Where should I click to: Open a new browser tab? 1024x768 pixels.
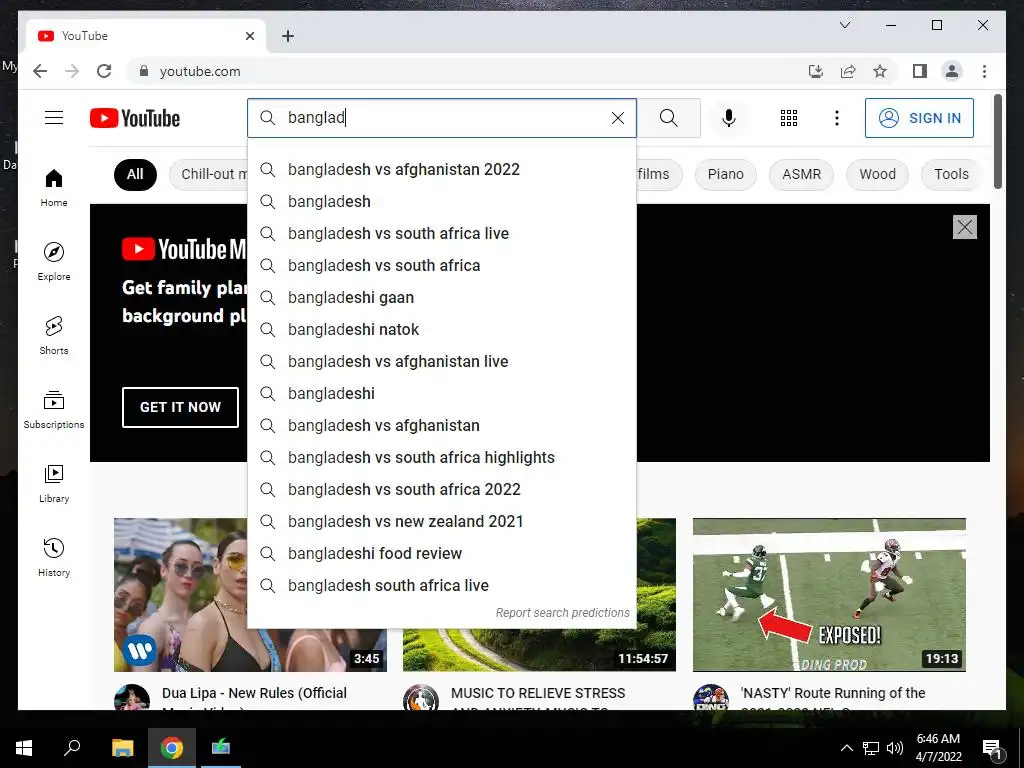pyautogui.click(x=288, y=36)
